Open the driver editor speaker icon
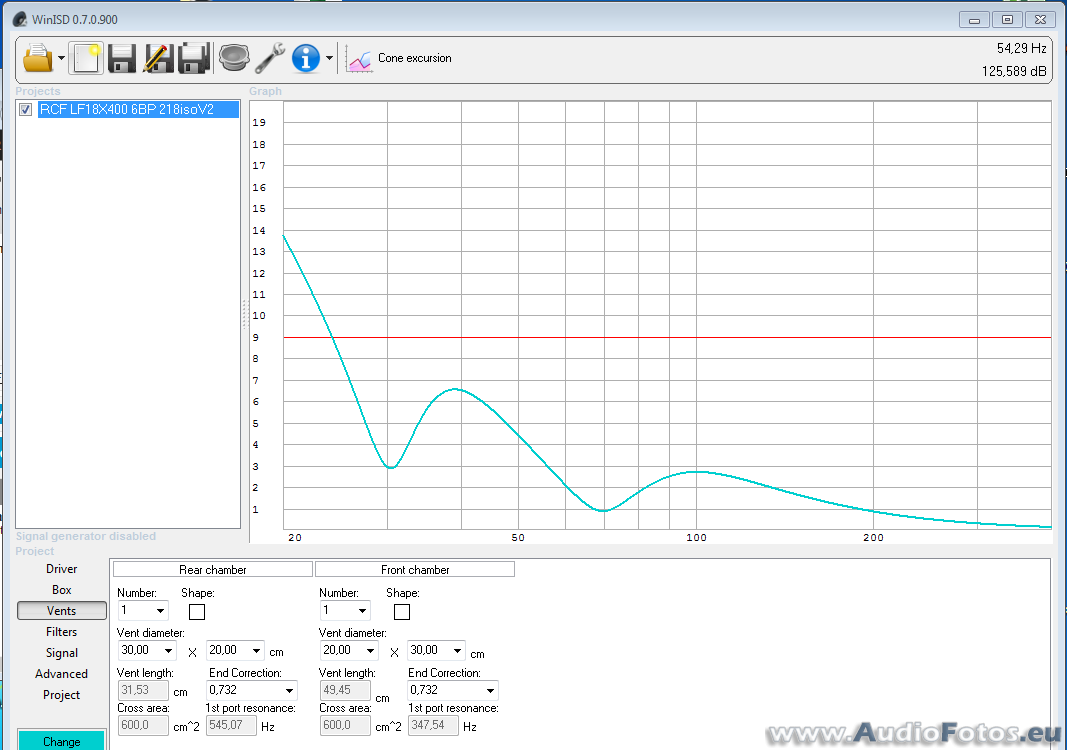Image resolution: width=1067 pixels, height=750 pixels. [x=234, y=58]
